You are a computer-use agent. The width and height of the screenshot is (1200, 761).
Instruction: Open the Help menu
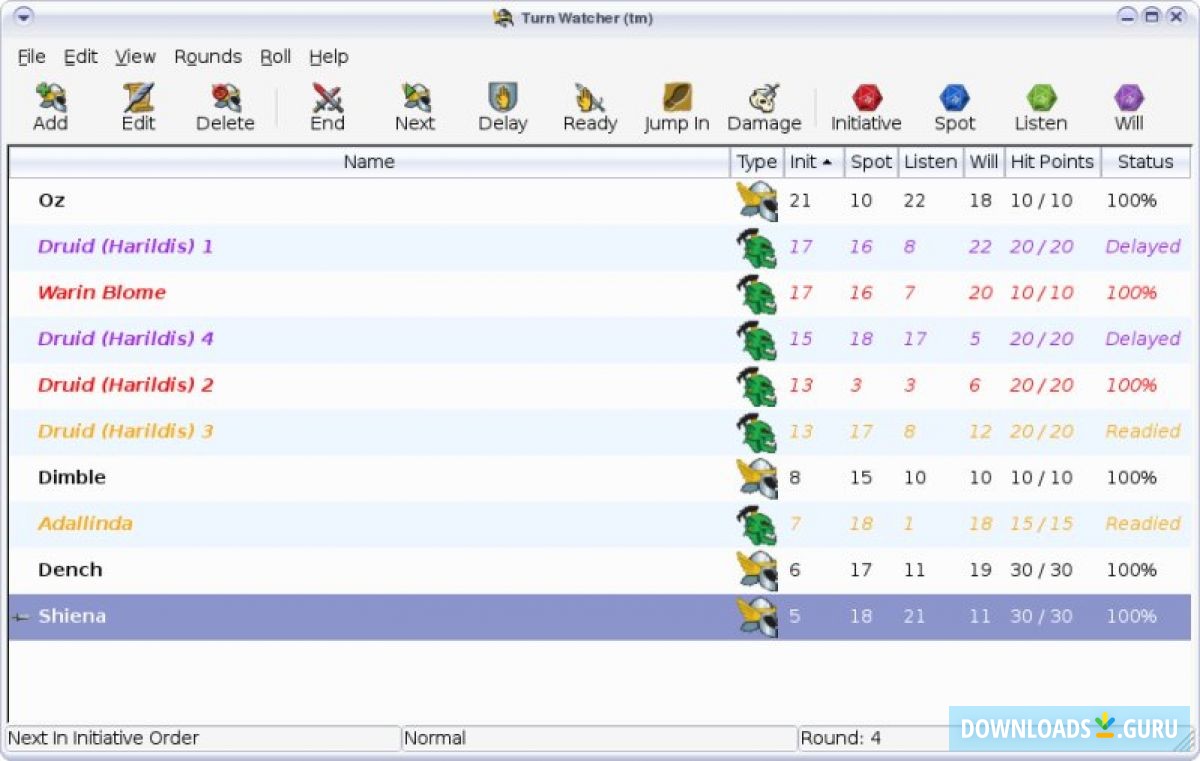[x=328, y=57]
